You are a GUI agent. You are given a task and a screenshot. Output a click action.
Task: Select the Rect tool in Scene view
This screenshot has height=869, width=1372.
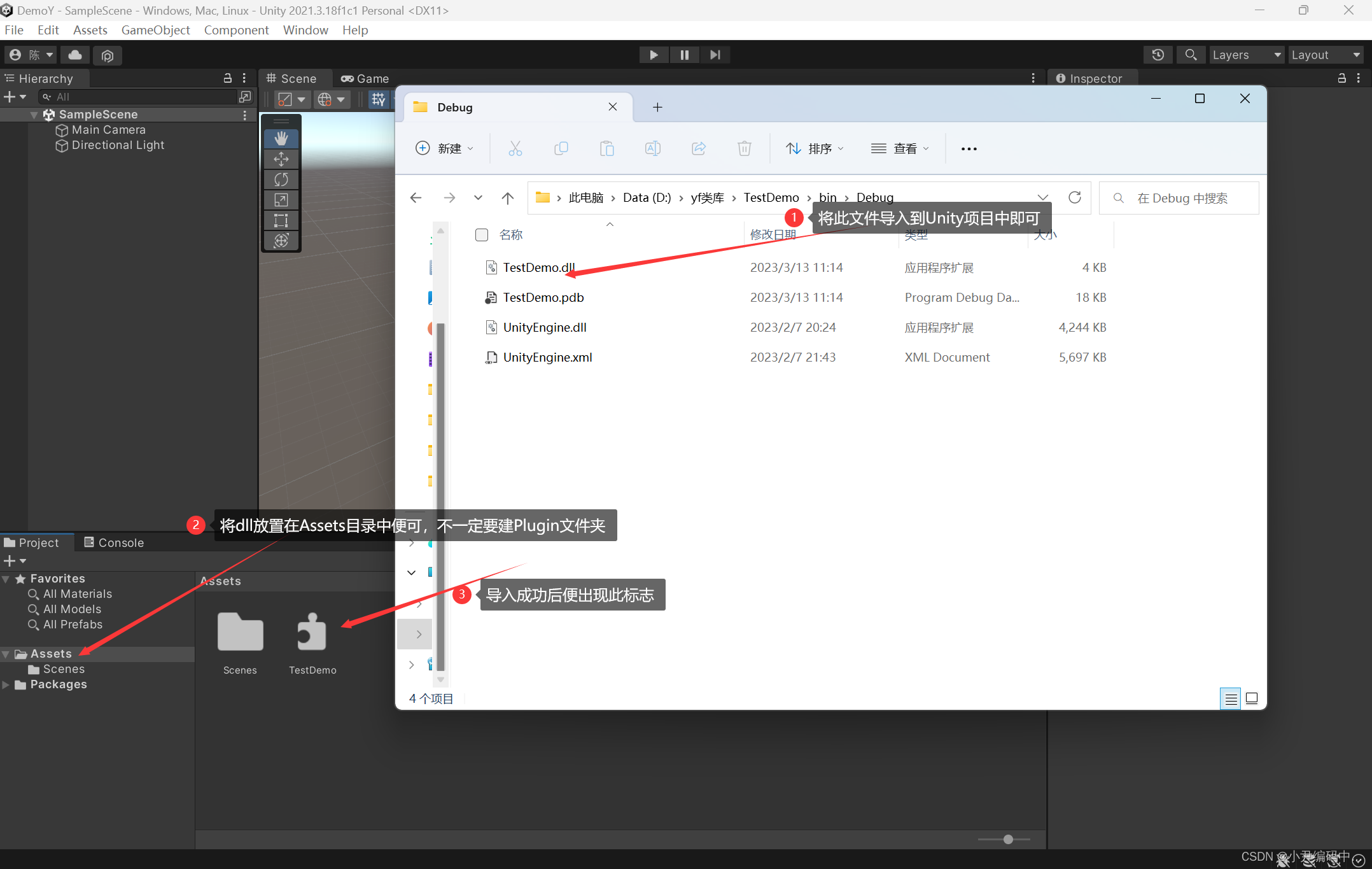point(281,220)
